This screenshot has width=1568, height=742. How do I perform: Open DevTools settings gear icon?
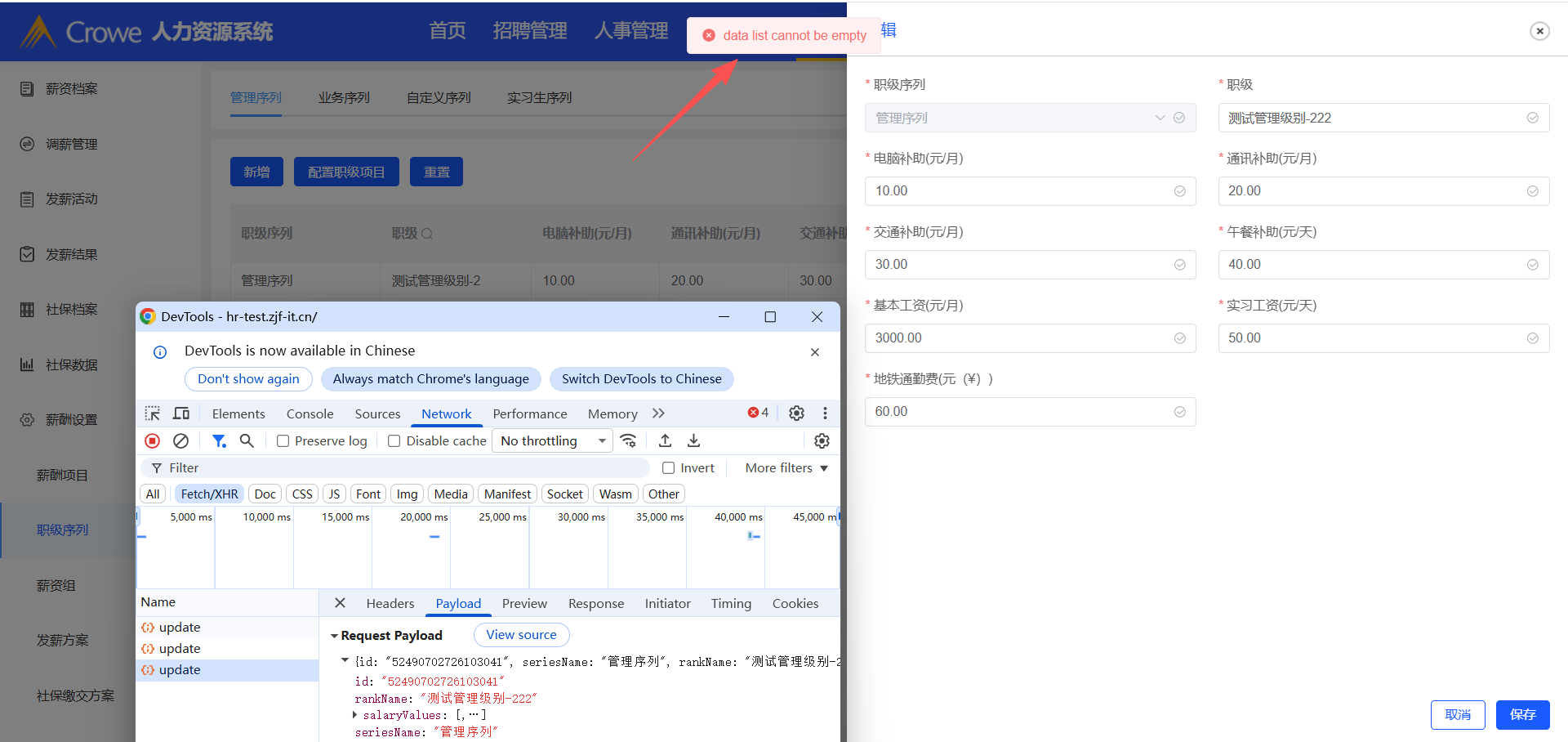coord(796,413)
